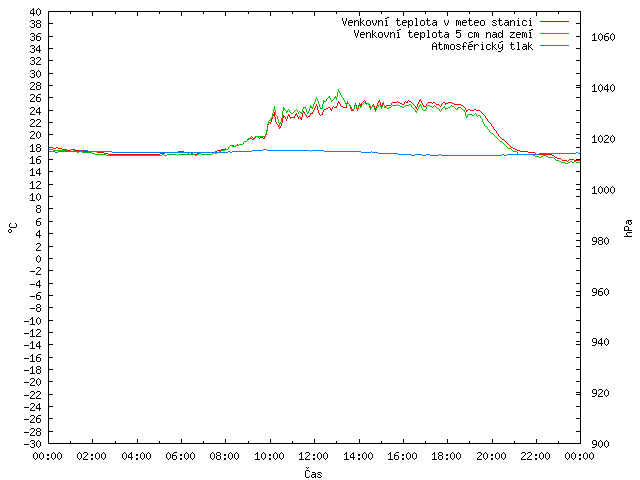Screen dimensions: 640x480
Task: Click the 20:00 time axis label
Action: click(491, 456)
